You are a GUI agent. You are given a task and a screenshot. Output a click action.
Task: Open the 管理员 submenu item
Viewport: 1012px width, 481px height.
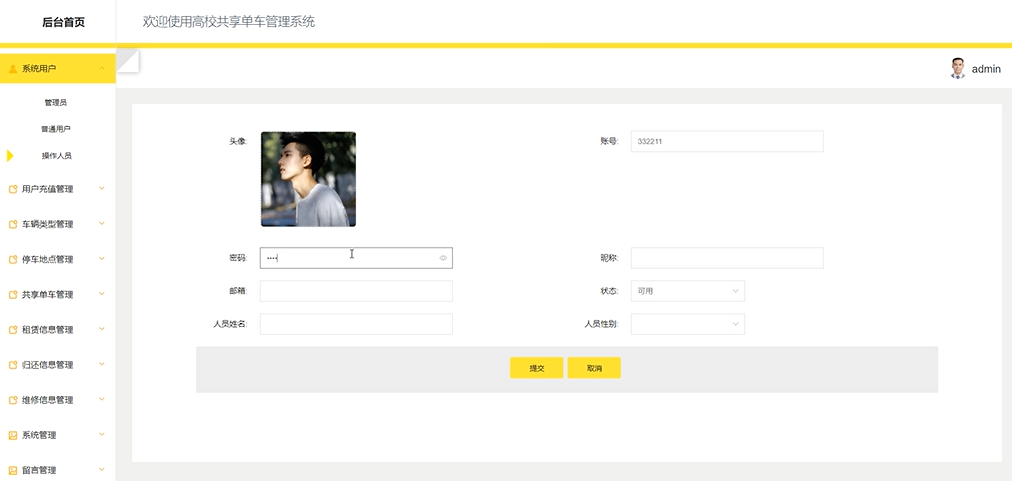point(56,103)
